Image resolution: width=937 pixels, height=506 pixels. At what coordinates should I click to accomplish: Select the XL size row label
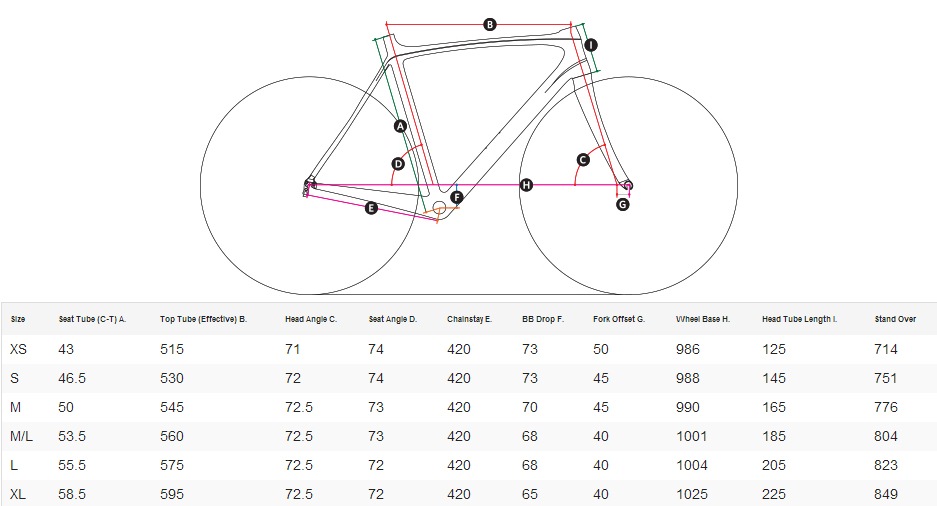(18, 494)
